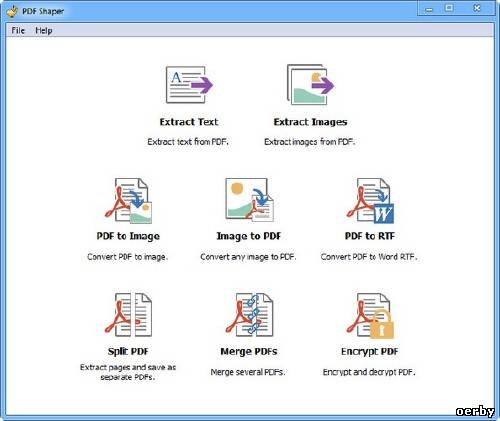This screenshot has width=500, height=421.
Task: Open the PDF to Image tool icon
Action: (129, 201)
